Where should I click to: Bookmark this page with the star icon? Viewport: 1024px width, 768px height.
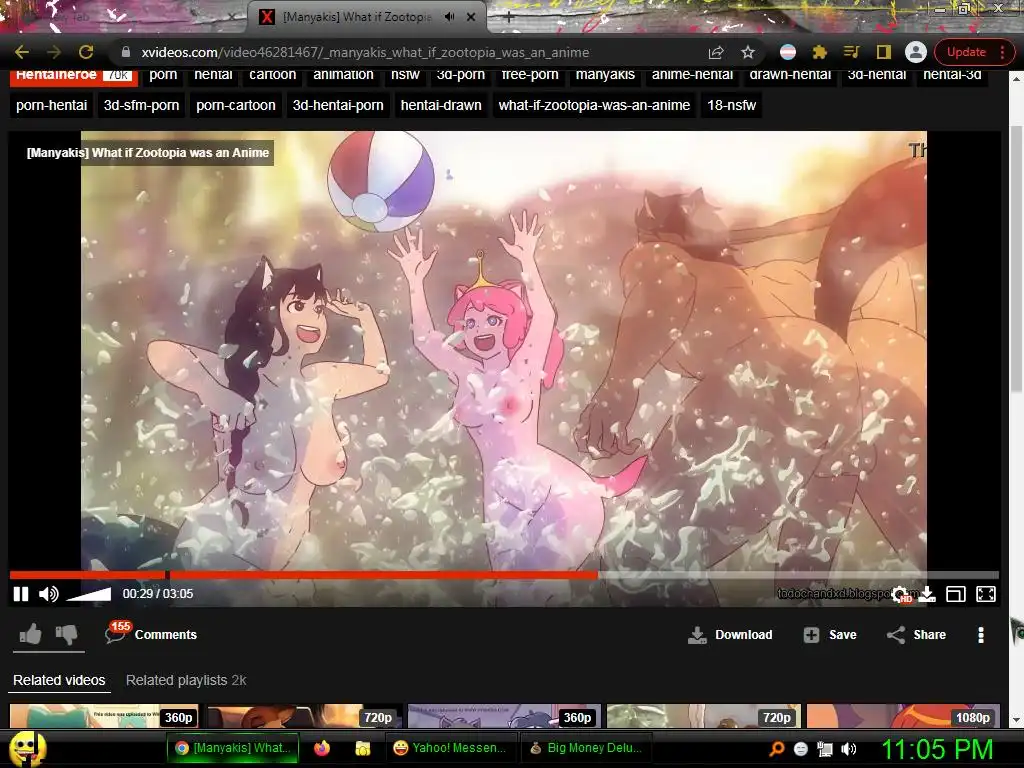coord(748,52)
